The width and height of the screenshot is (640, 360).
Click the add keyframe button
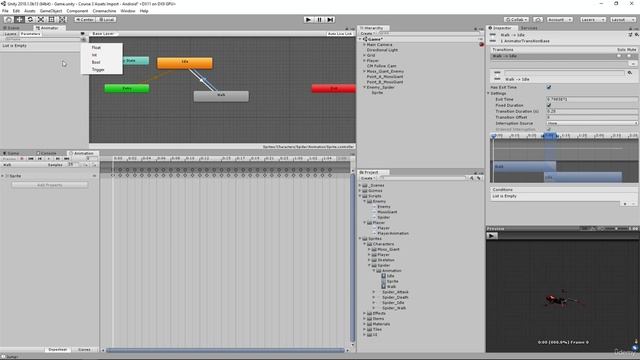[x=86, y=165]
